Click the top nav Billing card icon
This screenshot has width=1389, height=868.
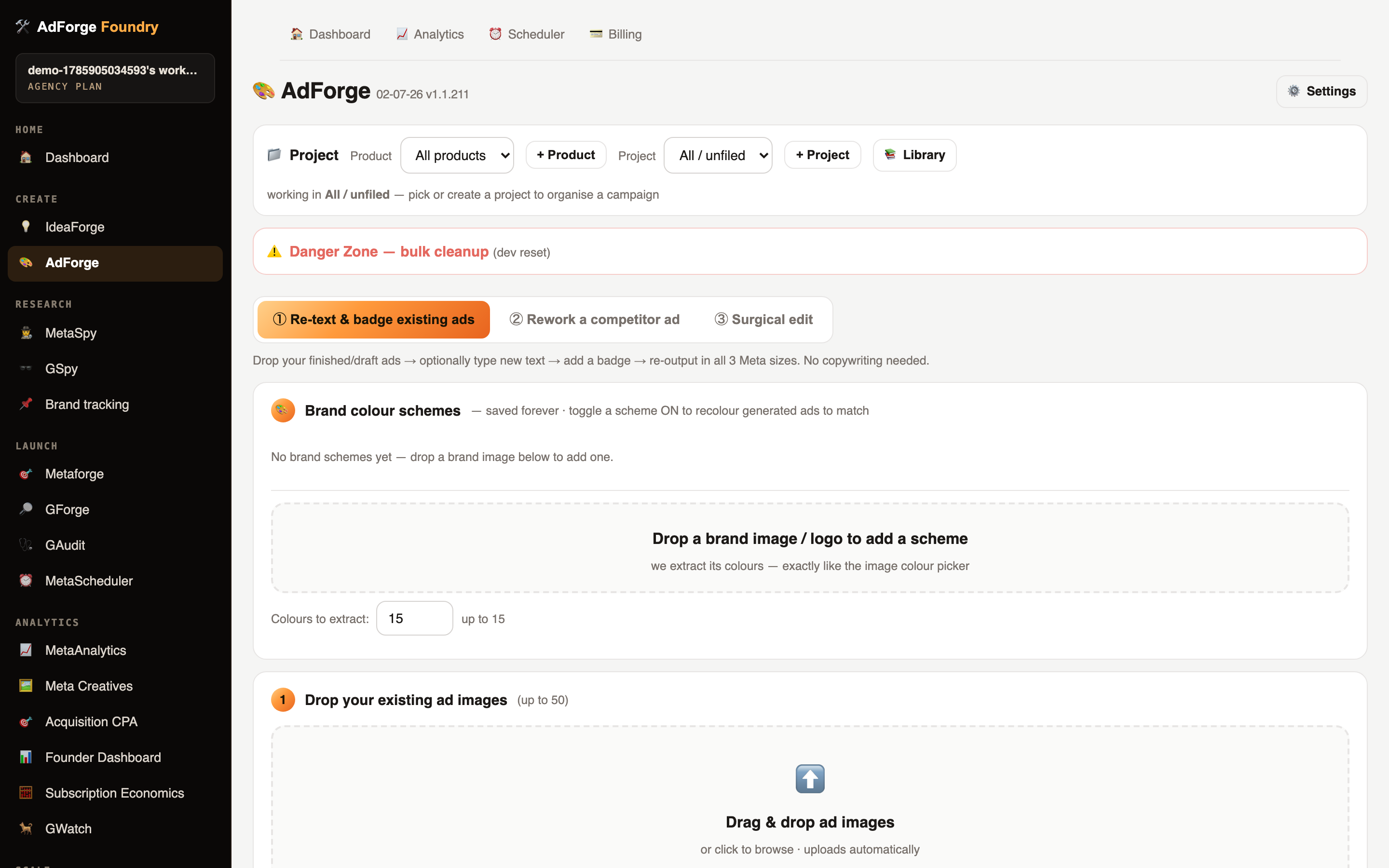596,34
